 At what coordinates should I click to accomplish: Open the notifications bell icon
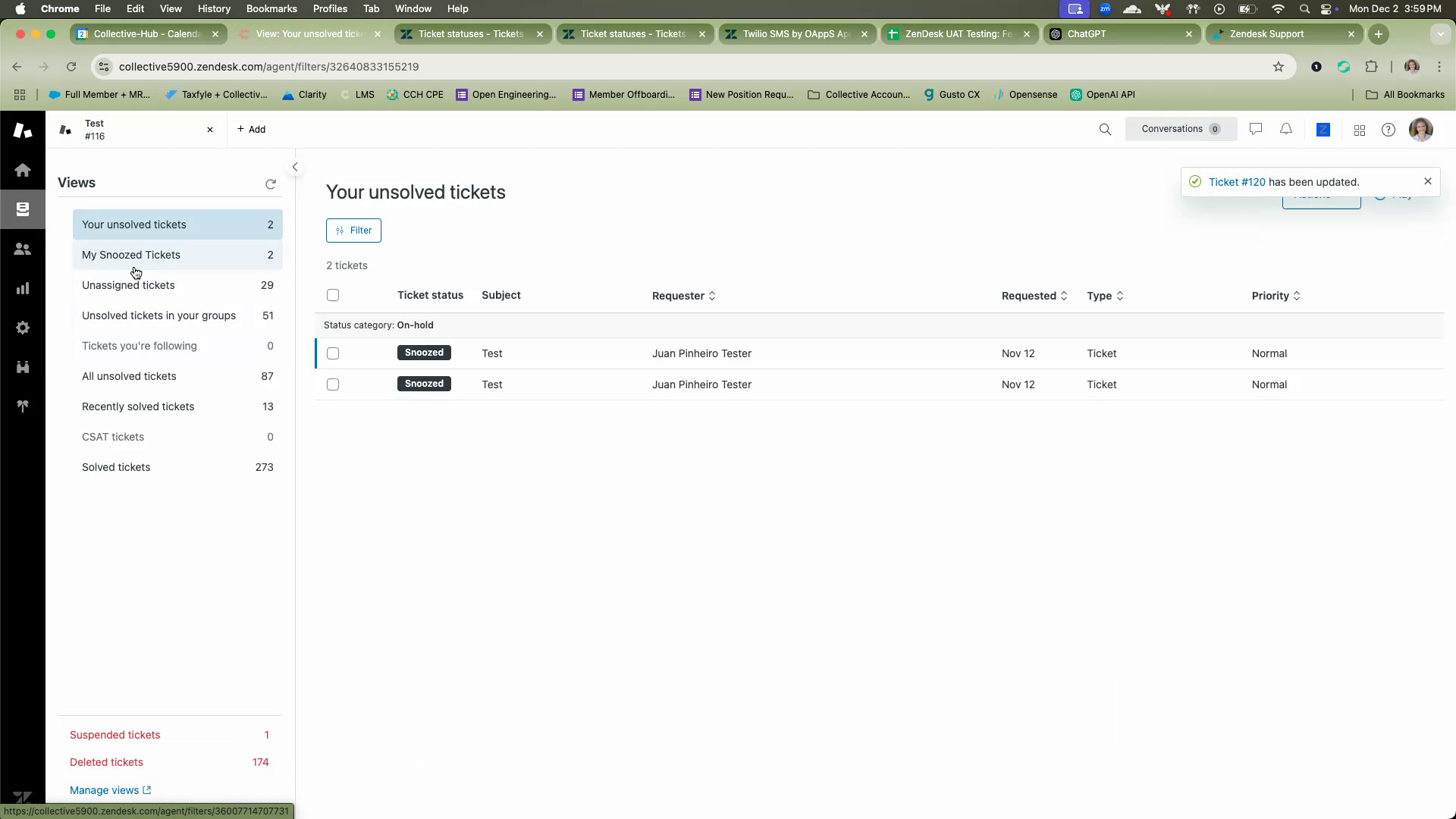pyautogui.click(x=1286, y=130)
